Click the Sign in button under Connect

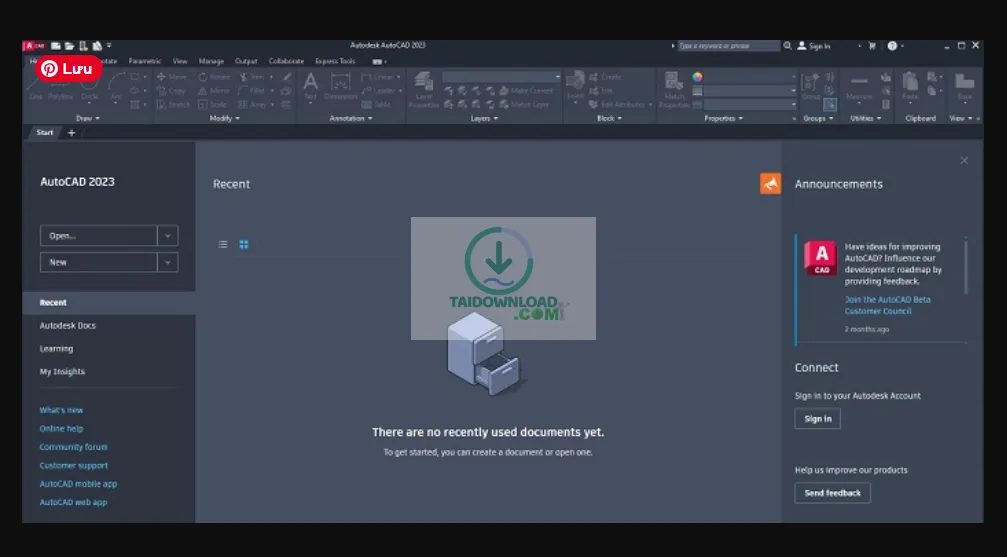pyautogui.click(x=818, y=419)
